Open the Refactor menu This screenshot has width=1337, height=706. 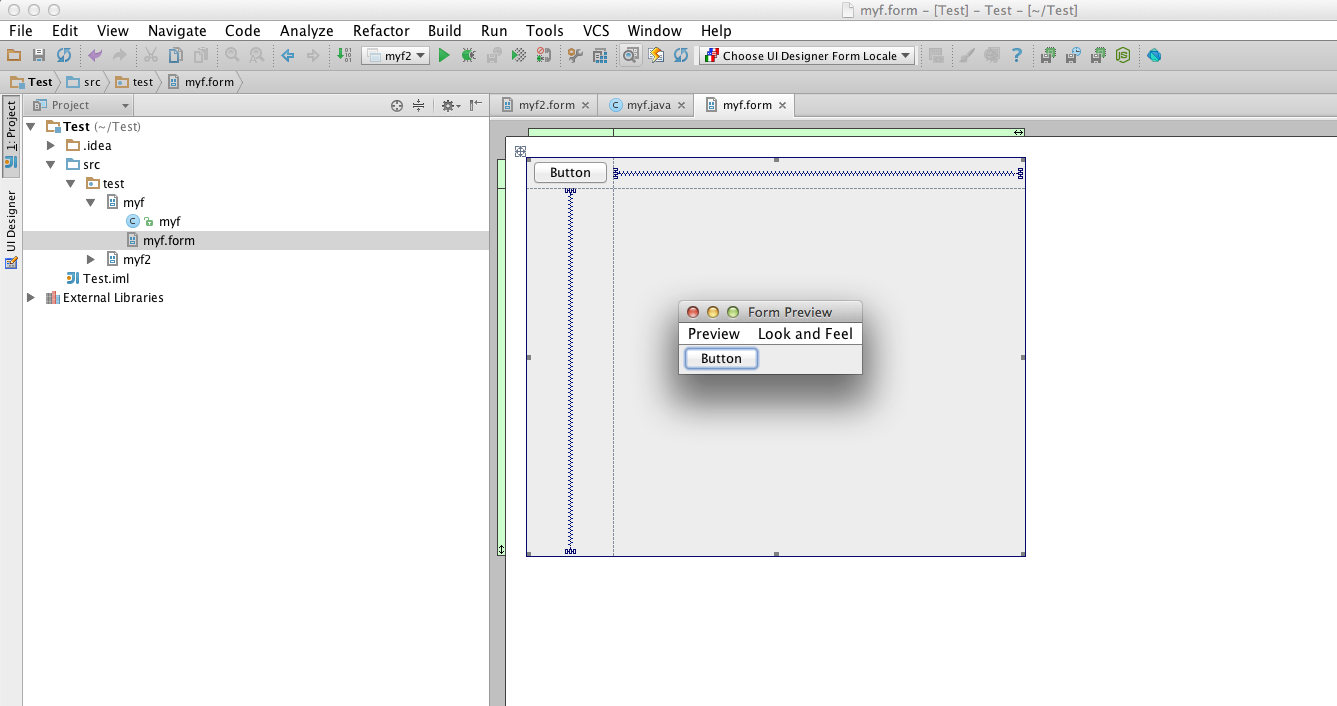381,31
